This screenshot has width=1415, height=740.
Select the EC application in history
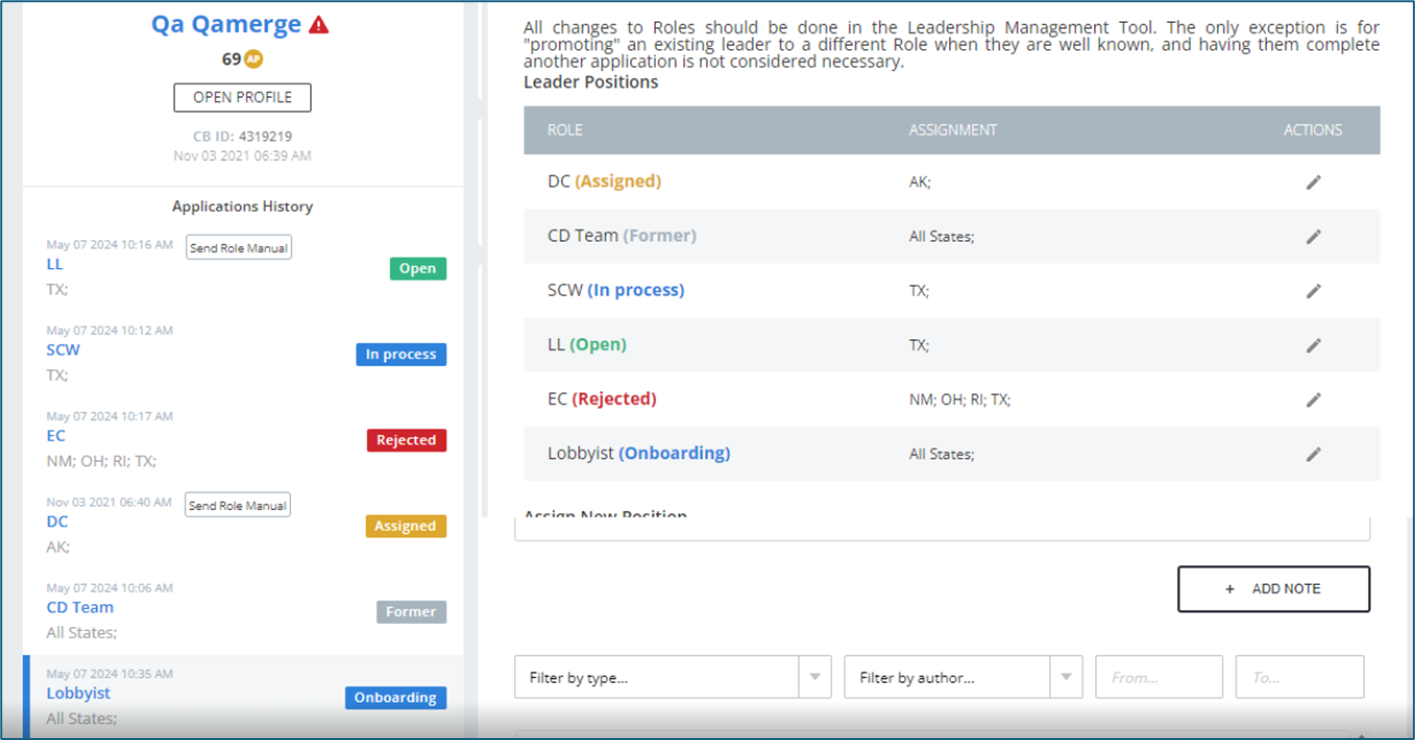pyautogui.click(x=56, y=436)
